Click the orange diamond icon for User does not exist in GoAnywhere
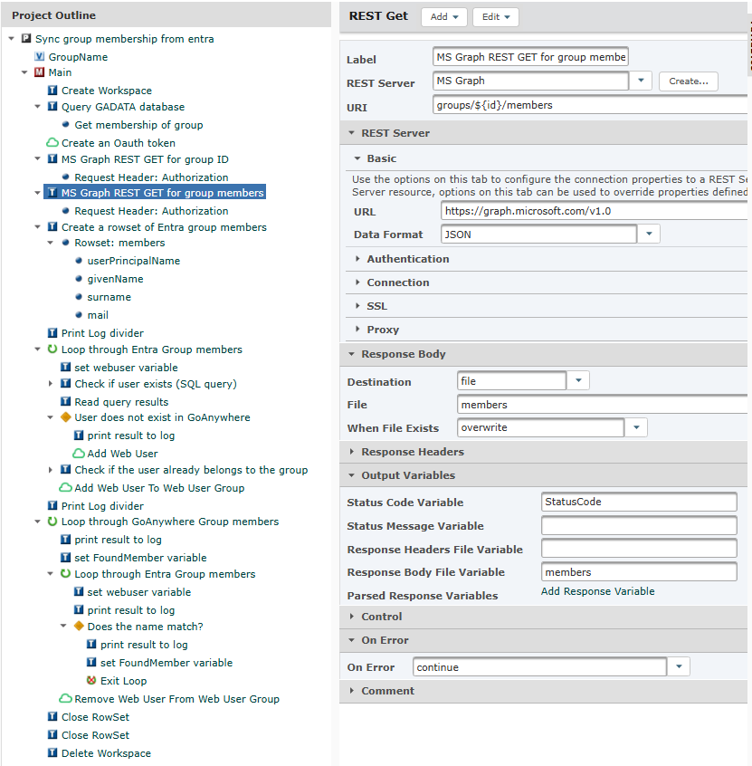The width and height of the screenshot is (752, 766). click(65, 417)
